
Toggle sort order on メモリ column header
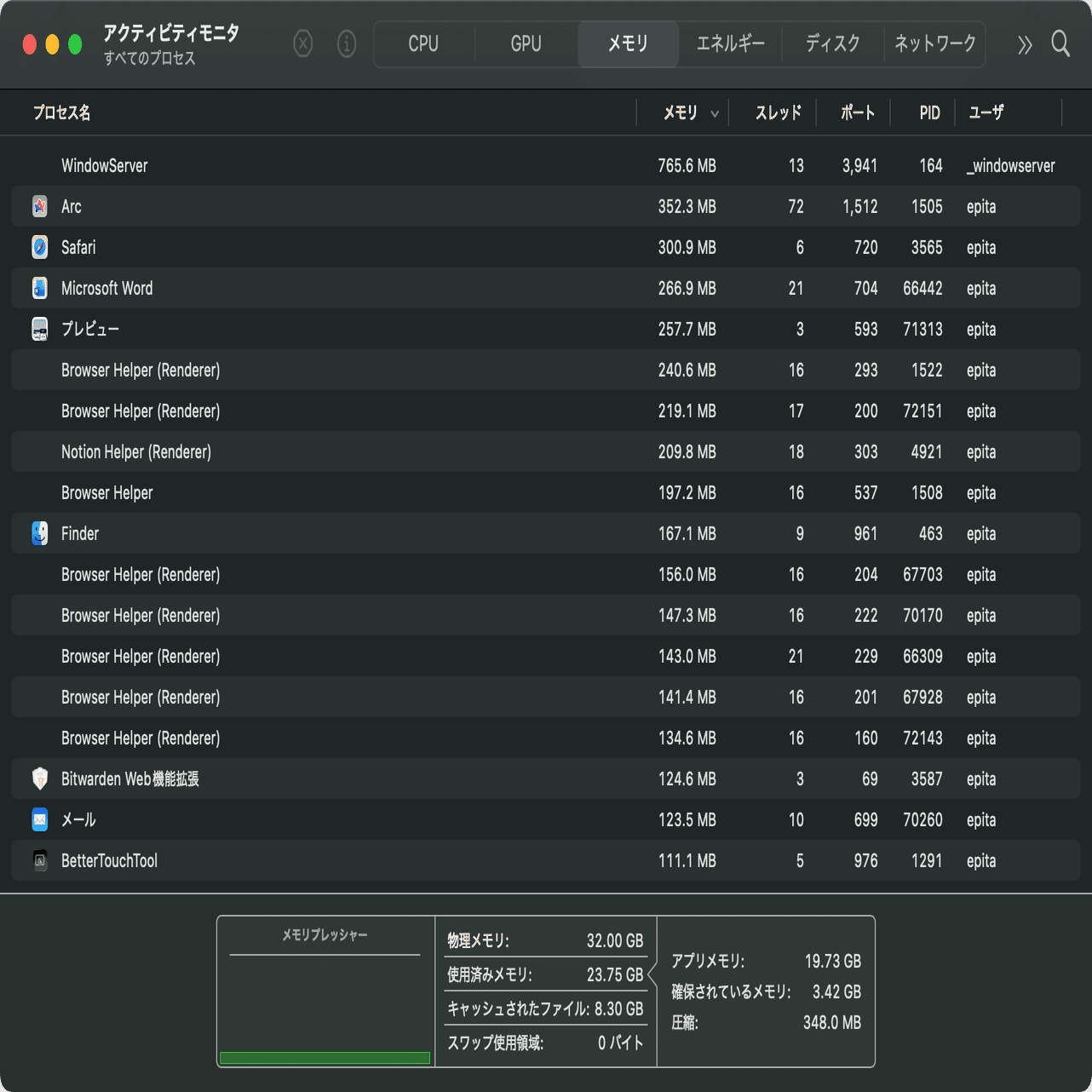pyautogui.click(x=682, y=112)
